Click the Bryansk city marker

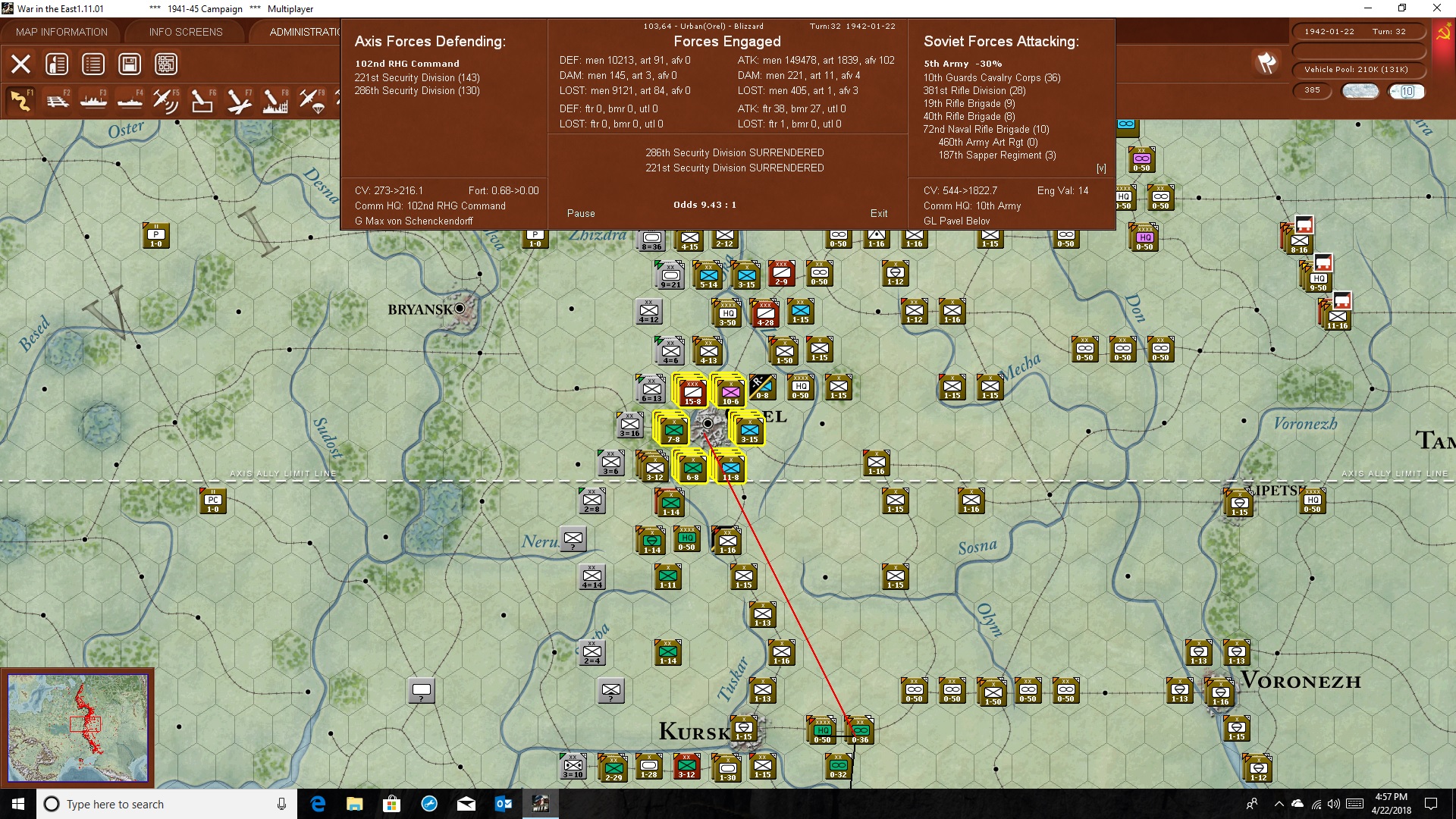[460, 309]
